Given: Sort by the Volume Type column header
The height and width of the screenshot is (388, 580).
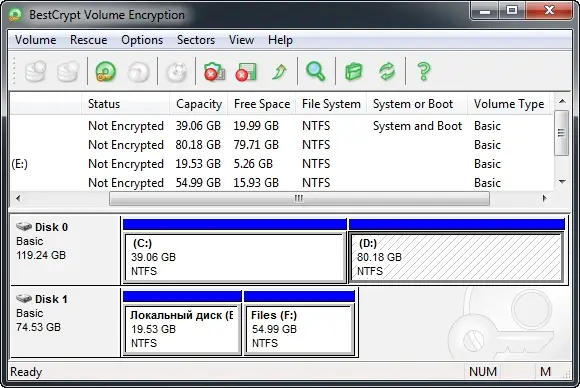Looking at the screenshot, I should point(509,104).
